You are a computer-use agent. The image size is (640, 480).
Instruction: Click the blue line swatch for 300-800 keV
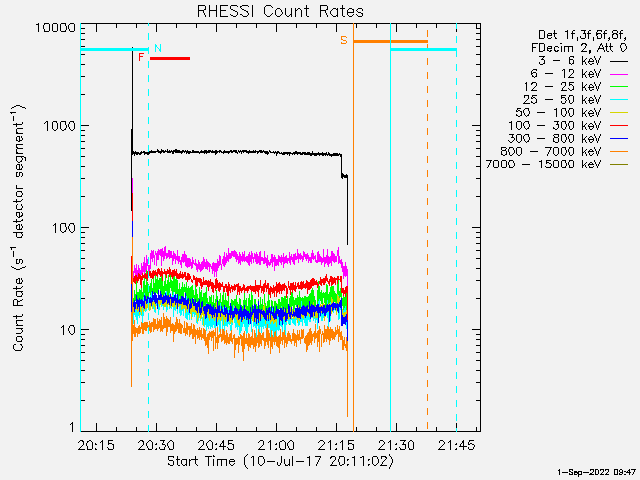coord(619,139)
